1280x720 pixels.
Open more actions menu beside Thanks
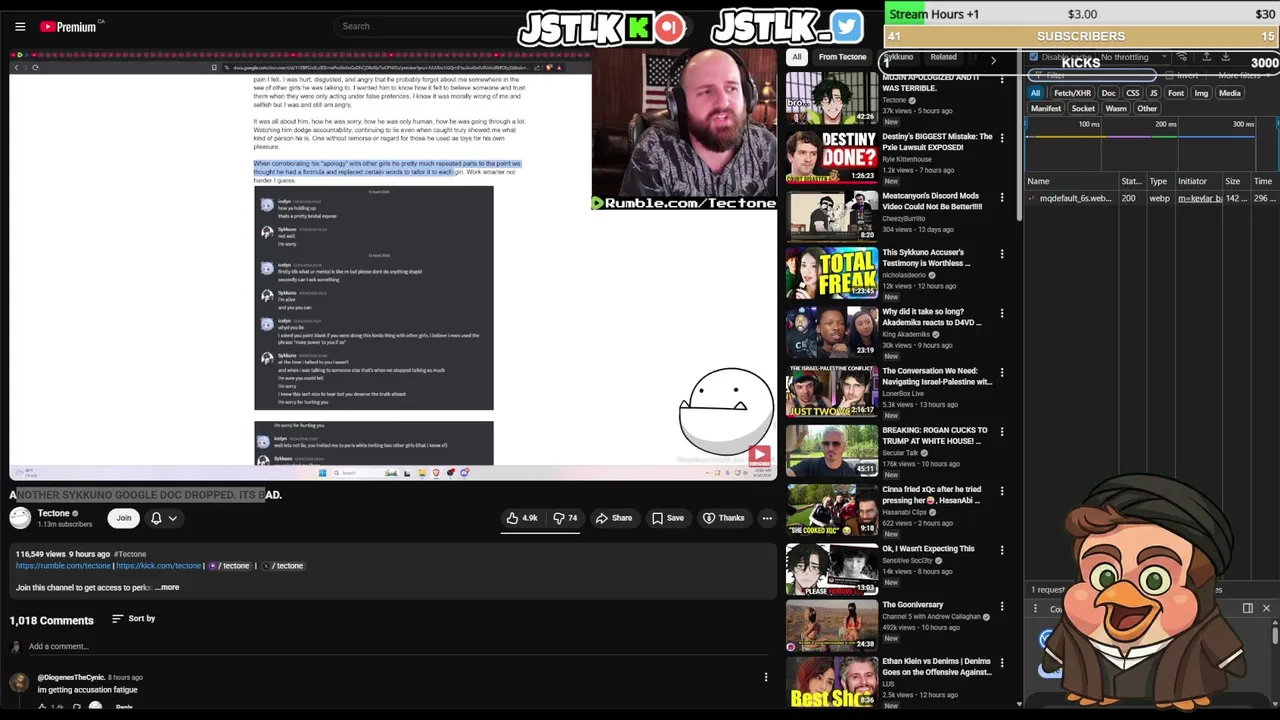pos(767,518)
